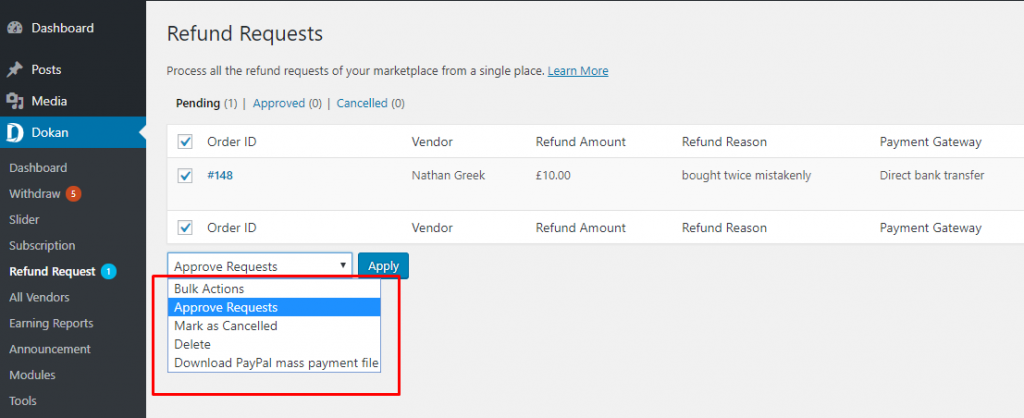Viewport: 1024px width, 418px height.
Task: Click the Media library icon
Action: pyautogui.click(x=14, y=101)
